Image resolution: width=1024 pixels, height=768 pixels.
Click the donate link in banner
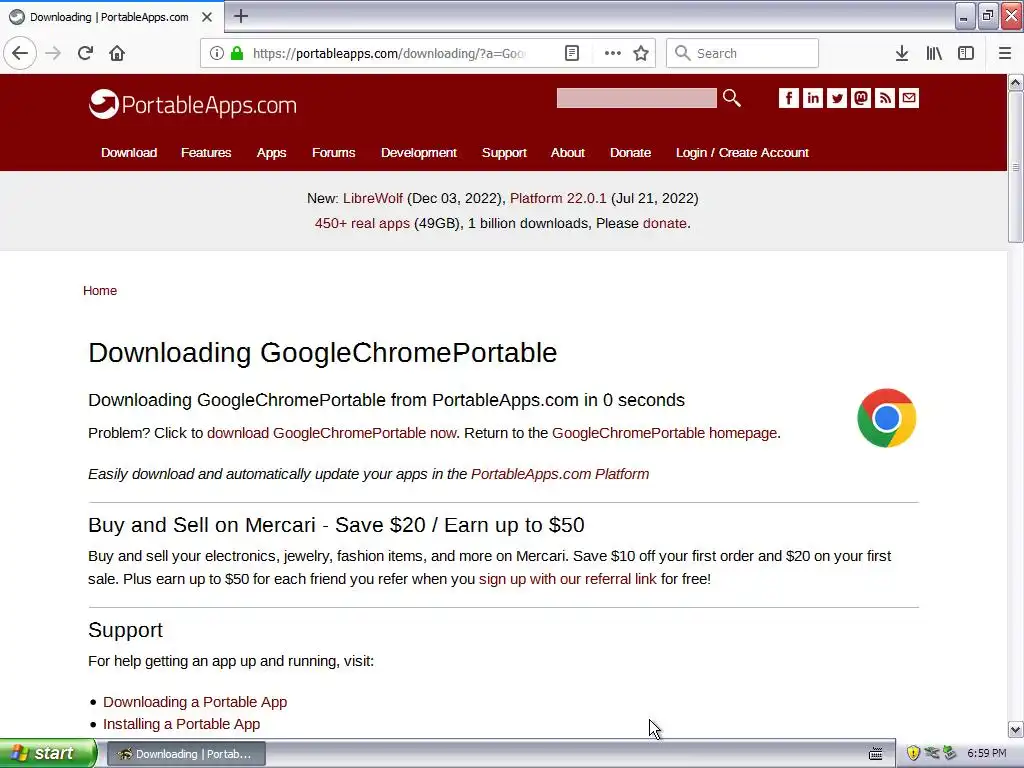pos(665,223)
